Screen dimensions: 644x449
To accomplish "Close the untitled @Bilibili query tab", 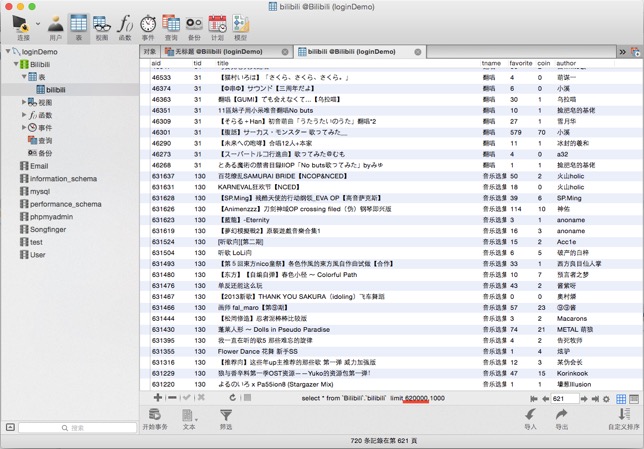I will pyautogui.click(x=285, y=52).
